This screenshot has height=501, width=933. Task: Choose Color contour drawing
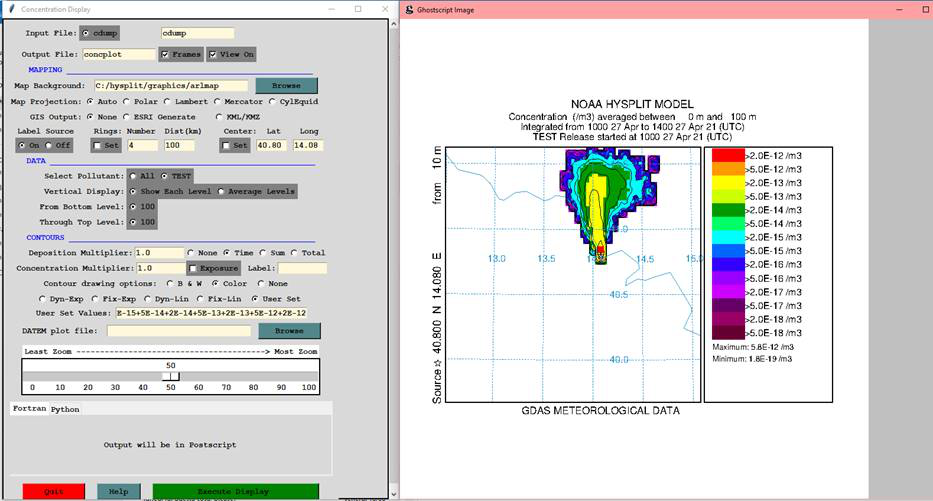(x=215, y=284)
